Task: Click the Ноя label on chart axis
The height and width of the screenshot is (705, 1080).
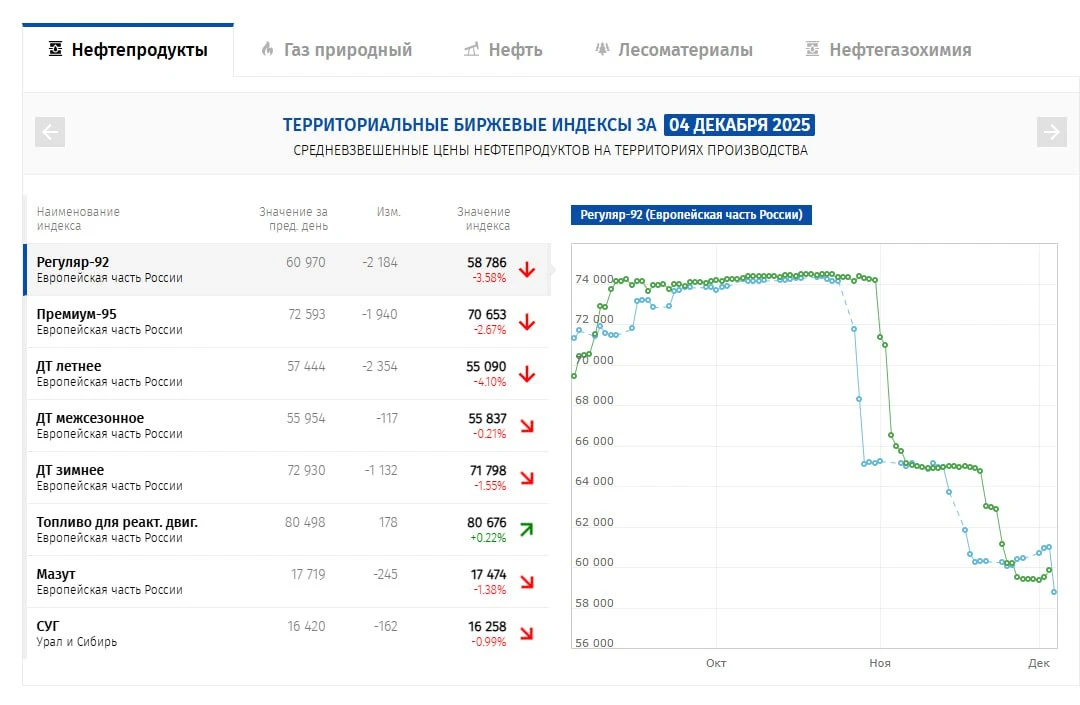Action: coord(880,663)
